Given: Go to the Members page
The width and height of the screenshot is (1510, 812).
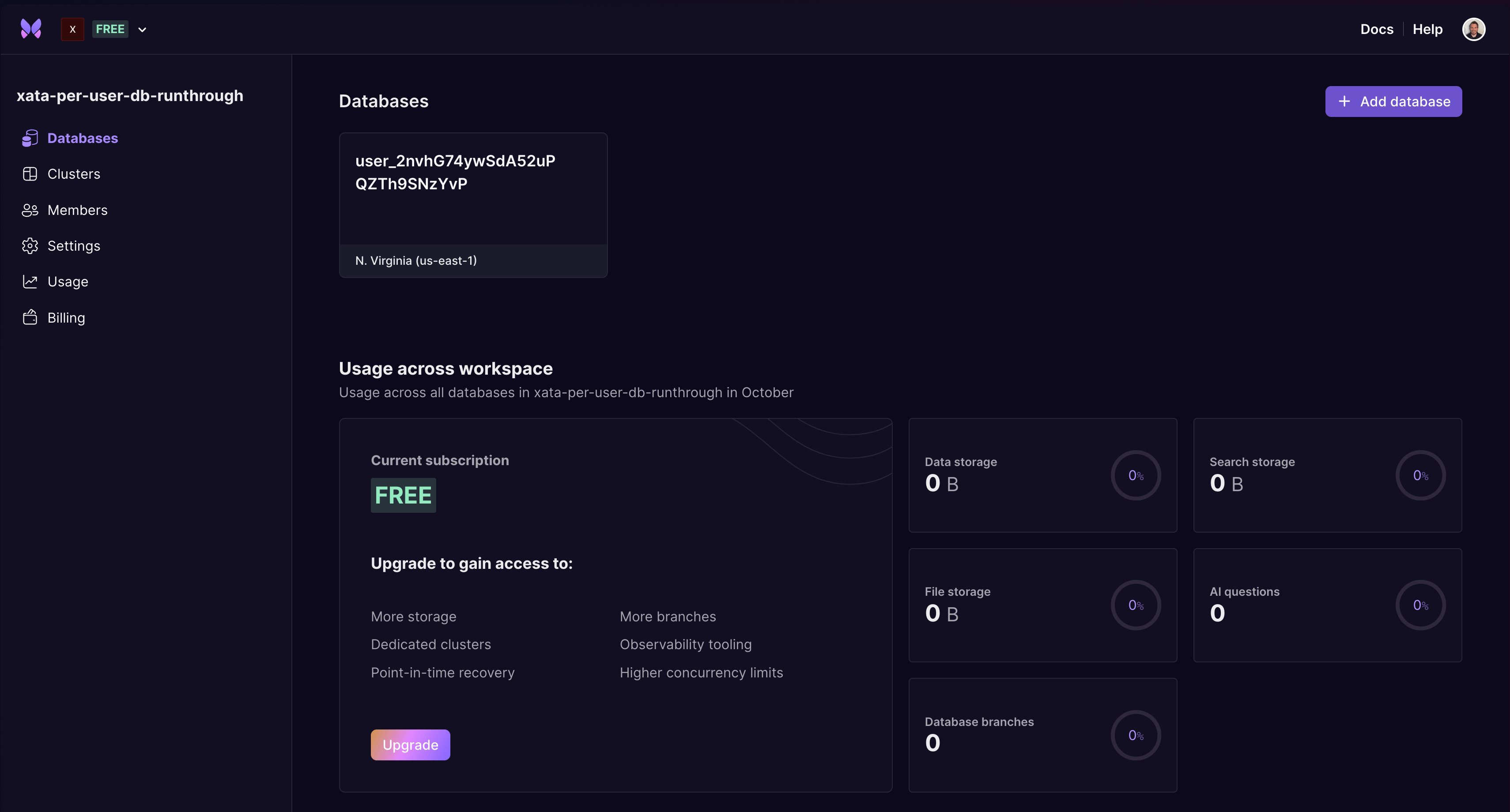Looking at the screenshot, I should [77, 211].
